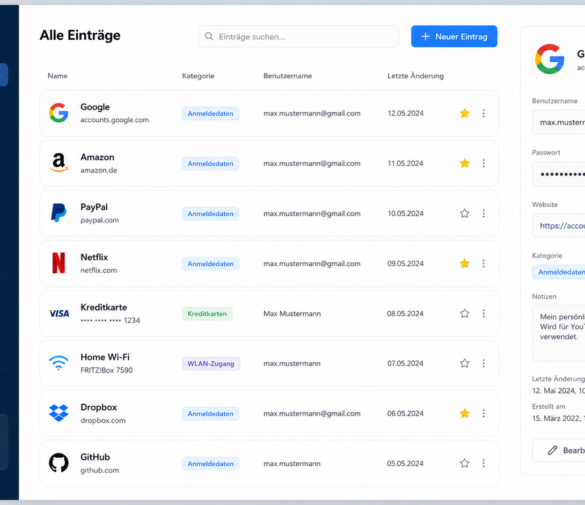Open more options menu for Google

click(484, 113)
